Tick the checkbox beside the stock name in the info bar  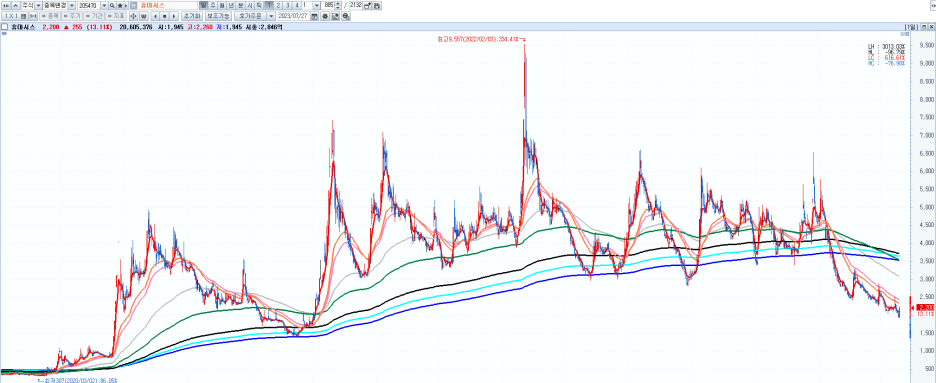[5, 27]
